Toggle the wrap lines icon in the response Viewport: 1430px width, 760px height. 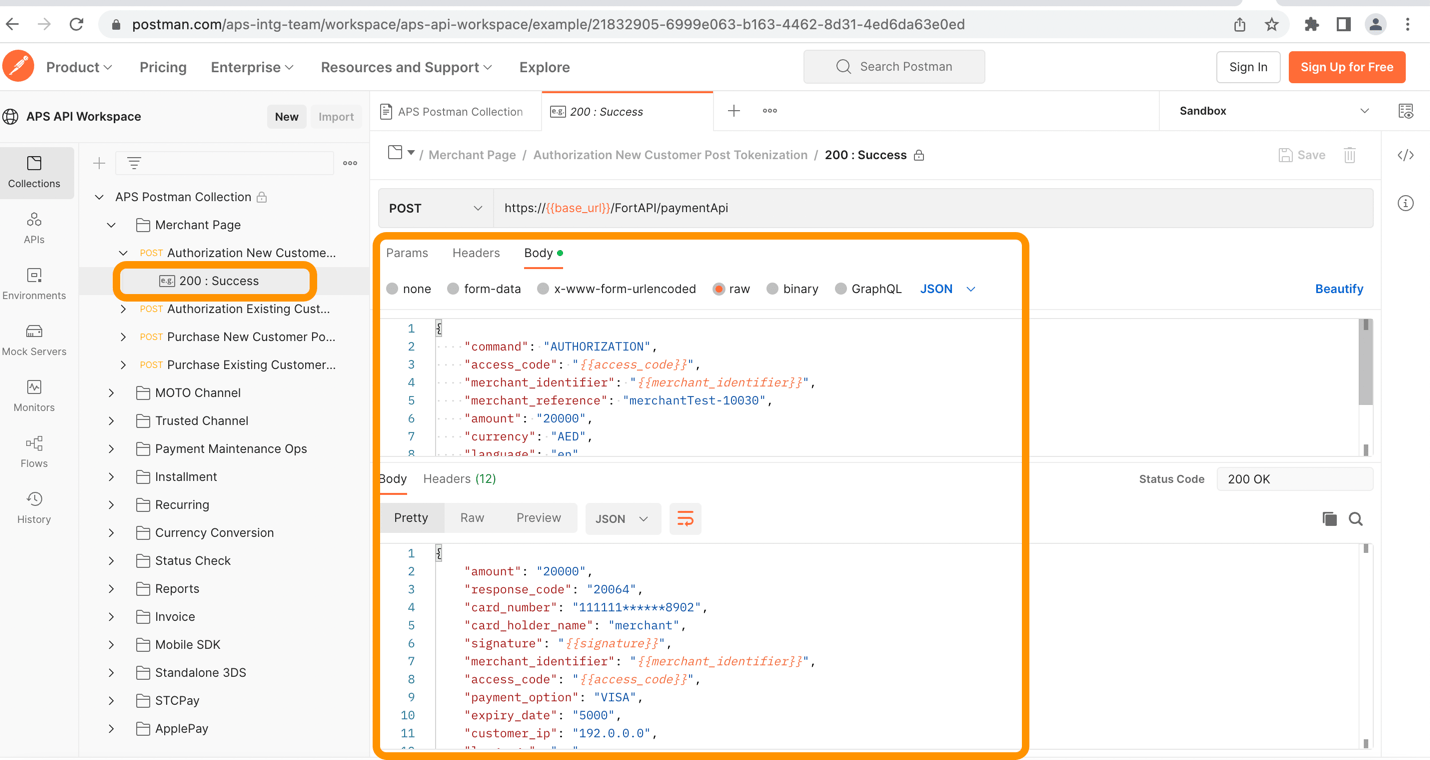pos(685,519)
